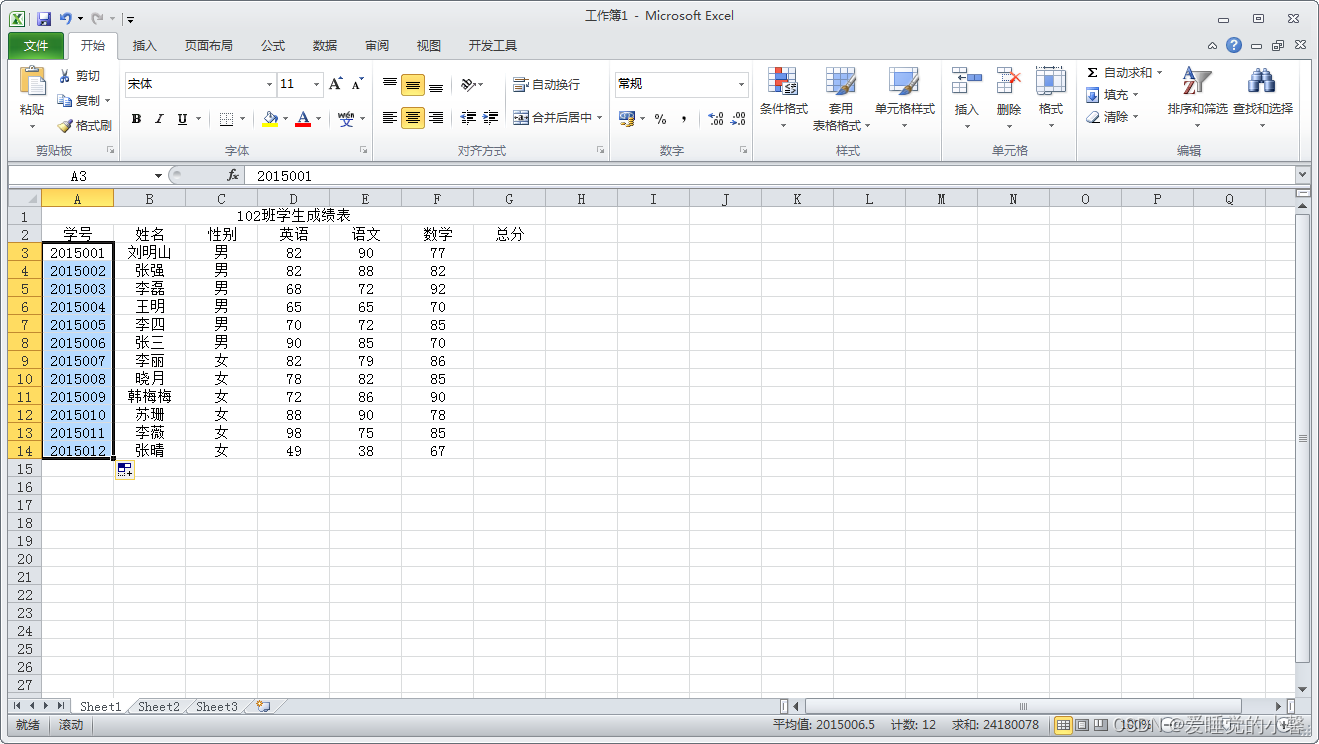Click the Cut (剪切) scissors button
This screenshot has height=744, width=1319.
point(80,76)
